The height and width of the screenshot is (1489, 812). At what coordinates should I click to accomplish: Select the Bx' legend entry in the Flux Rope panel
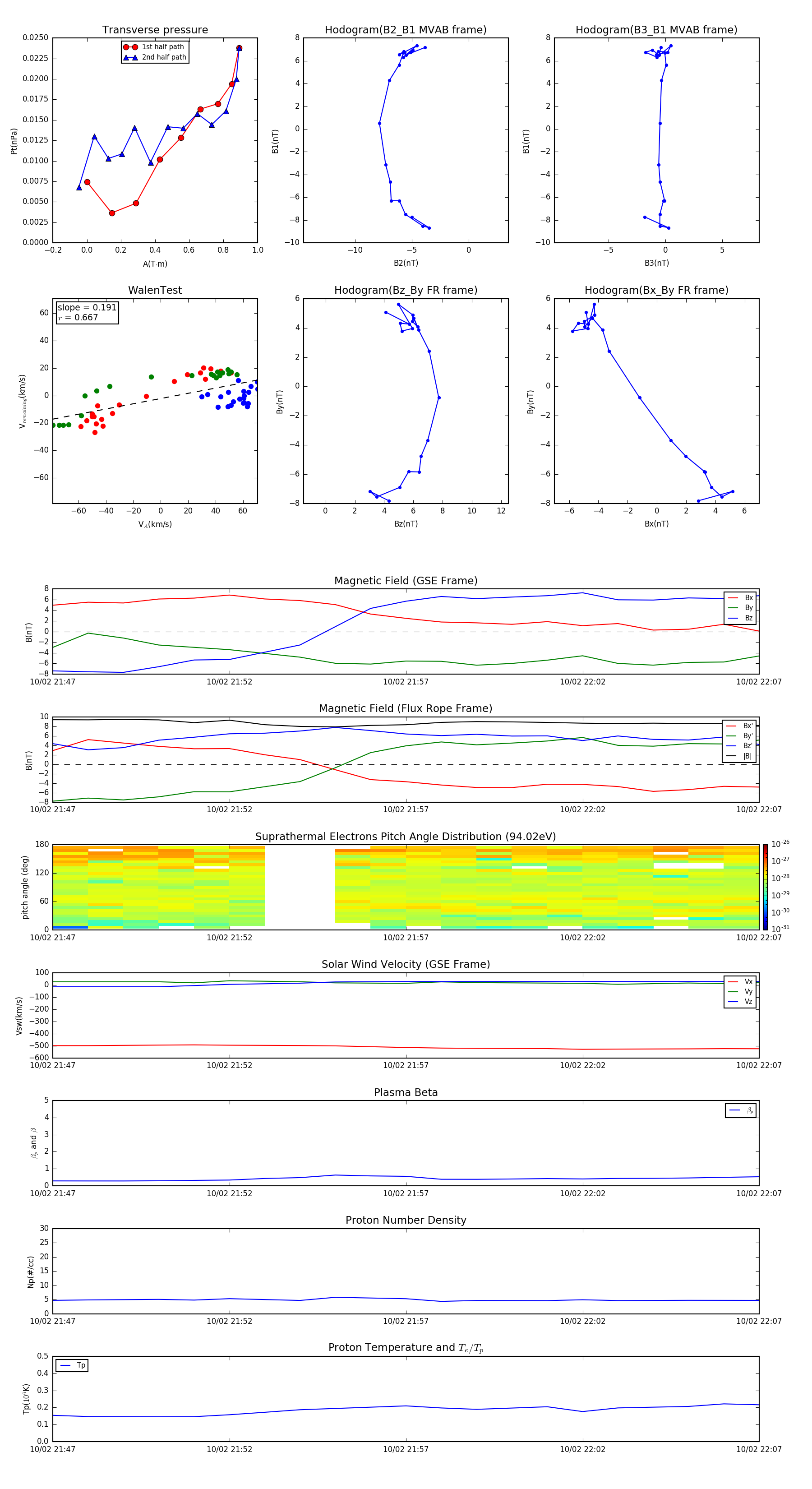pyautogui.click(x=740, y=726)
